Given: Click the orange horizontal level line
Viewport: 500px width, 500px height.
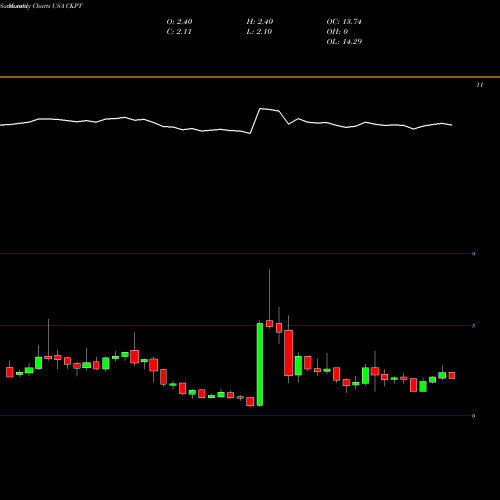Looking at the screenshot, I should (250, 77).
